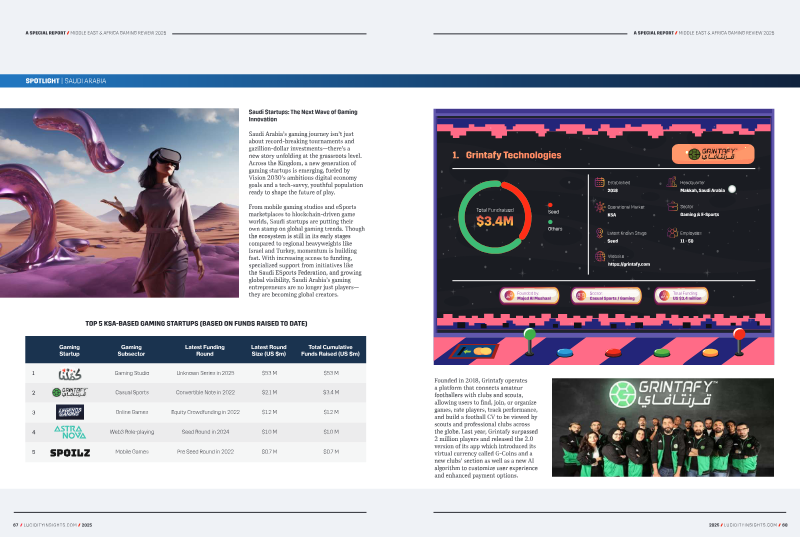Click the Equity Crowdfunding in 2022 cell

pos(205,412)
